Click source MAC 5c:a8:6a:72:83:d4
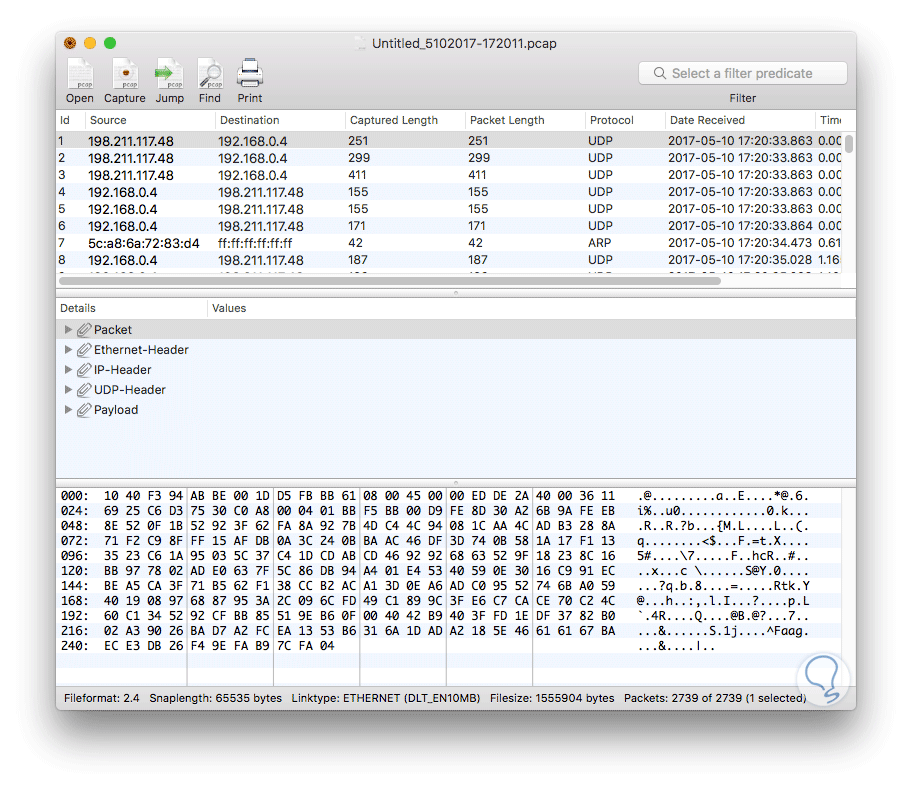This screenshot has width=912, height=790. coord(144,243)
